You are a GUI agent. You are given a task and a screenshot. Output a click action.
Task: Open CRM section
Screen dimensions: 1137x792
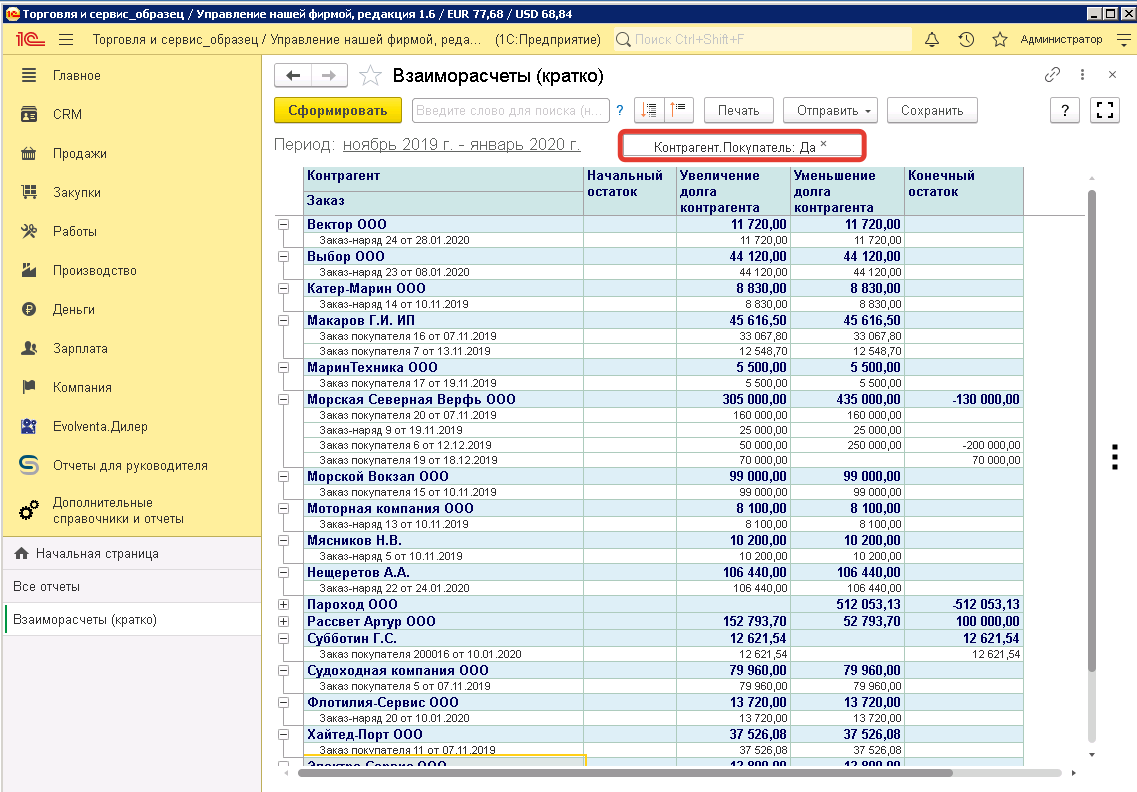point(67,115)
